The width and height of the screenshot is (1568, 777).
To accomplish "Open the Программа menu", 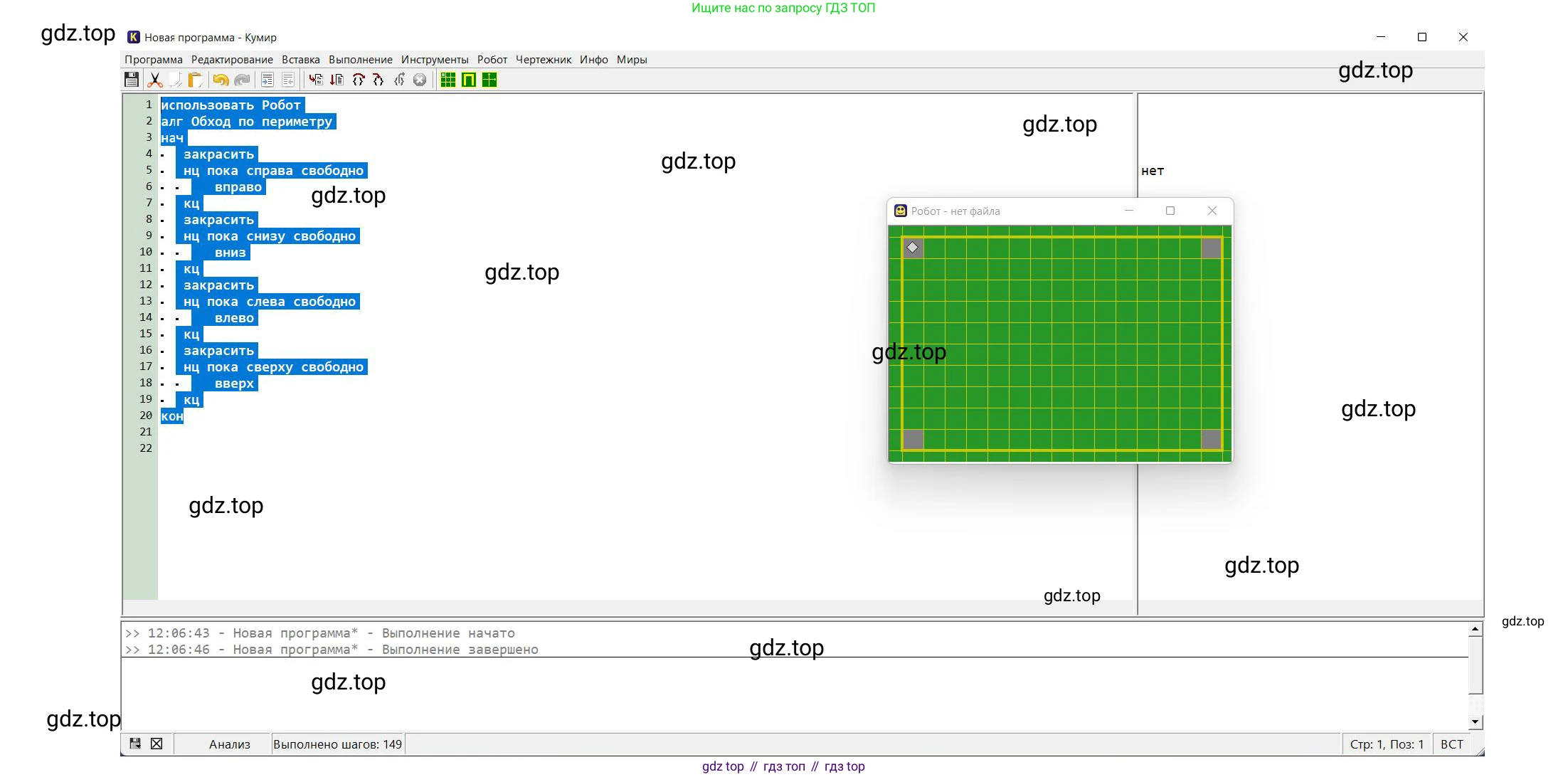I will point(154,60).
